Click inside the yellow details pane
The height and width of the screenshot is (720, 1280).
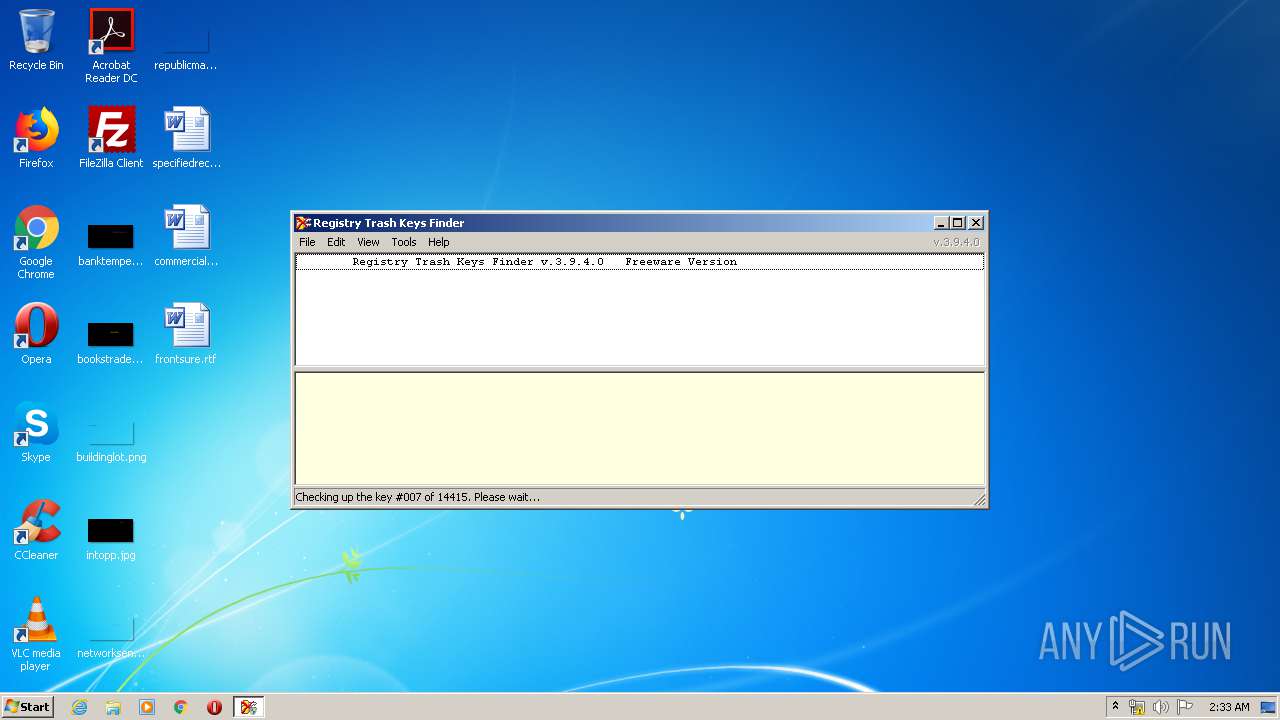[640, 428]
